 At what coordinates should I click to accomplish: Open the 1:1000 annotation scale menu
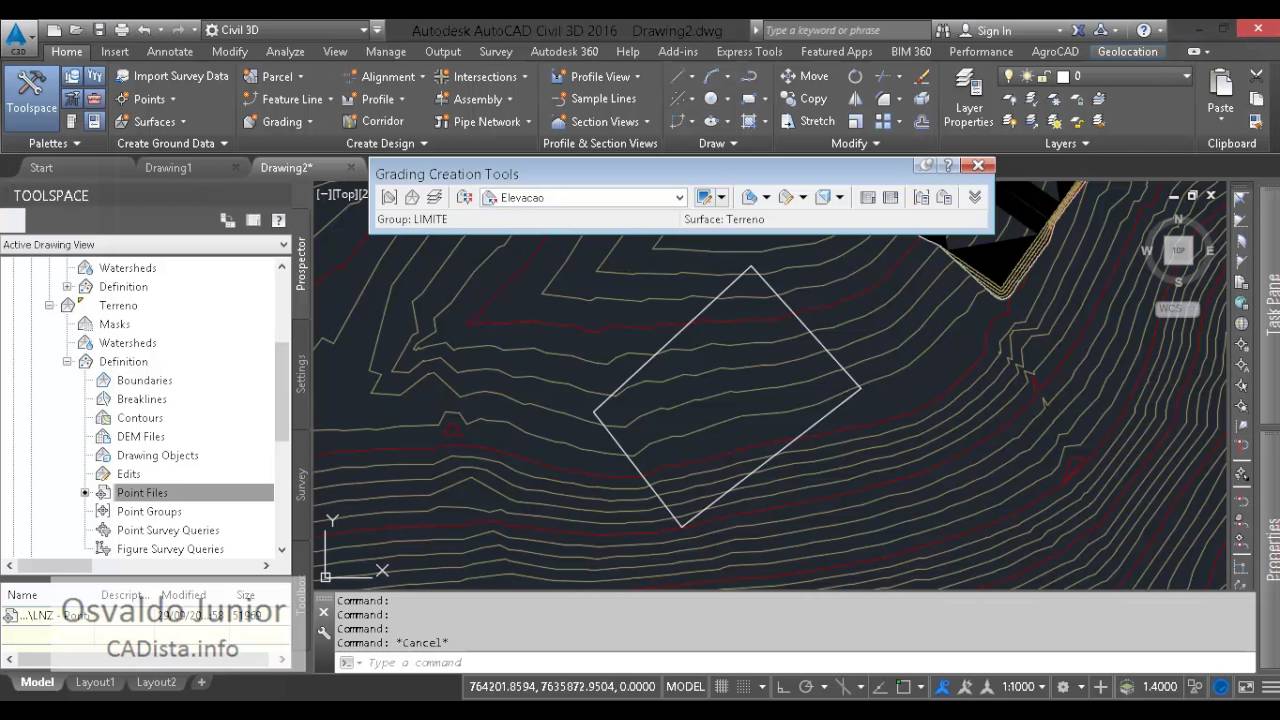(x=1024, y=687)
